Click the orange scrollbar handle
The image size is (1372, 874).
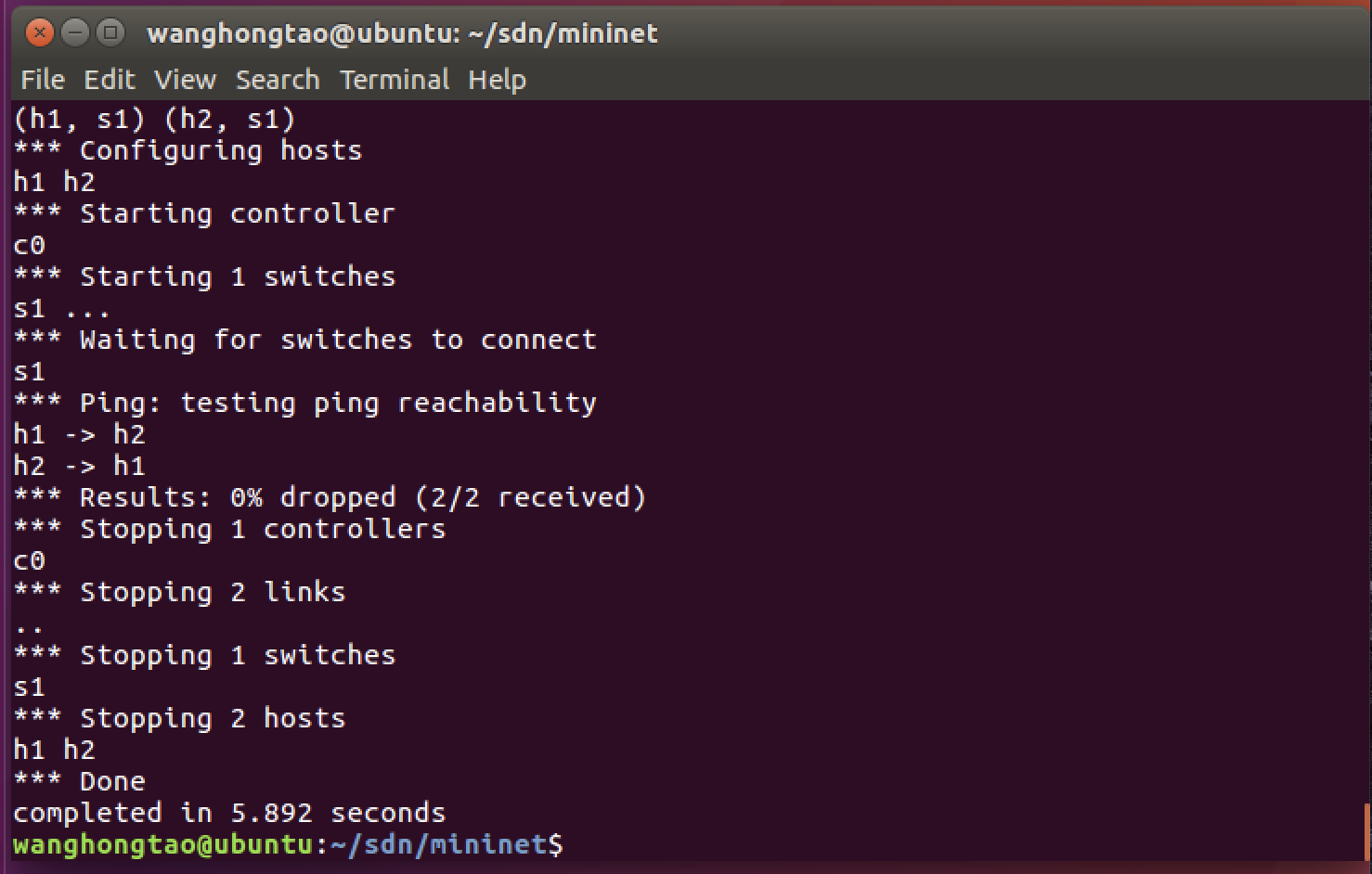(x=1367, y=830)
